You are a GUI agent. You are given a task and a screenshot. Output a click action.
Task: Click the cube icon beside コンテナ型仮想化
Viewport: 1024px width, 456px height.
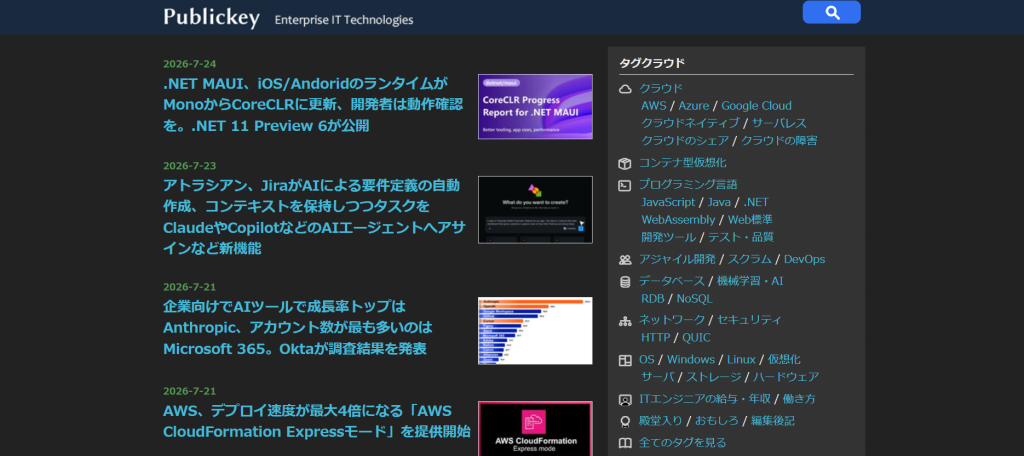pos(625,163)
